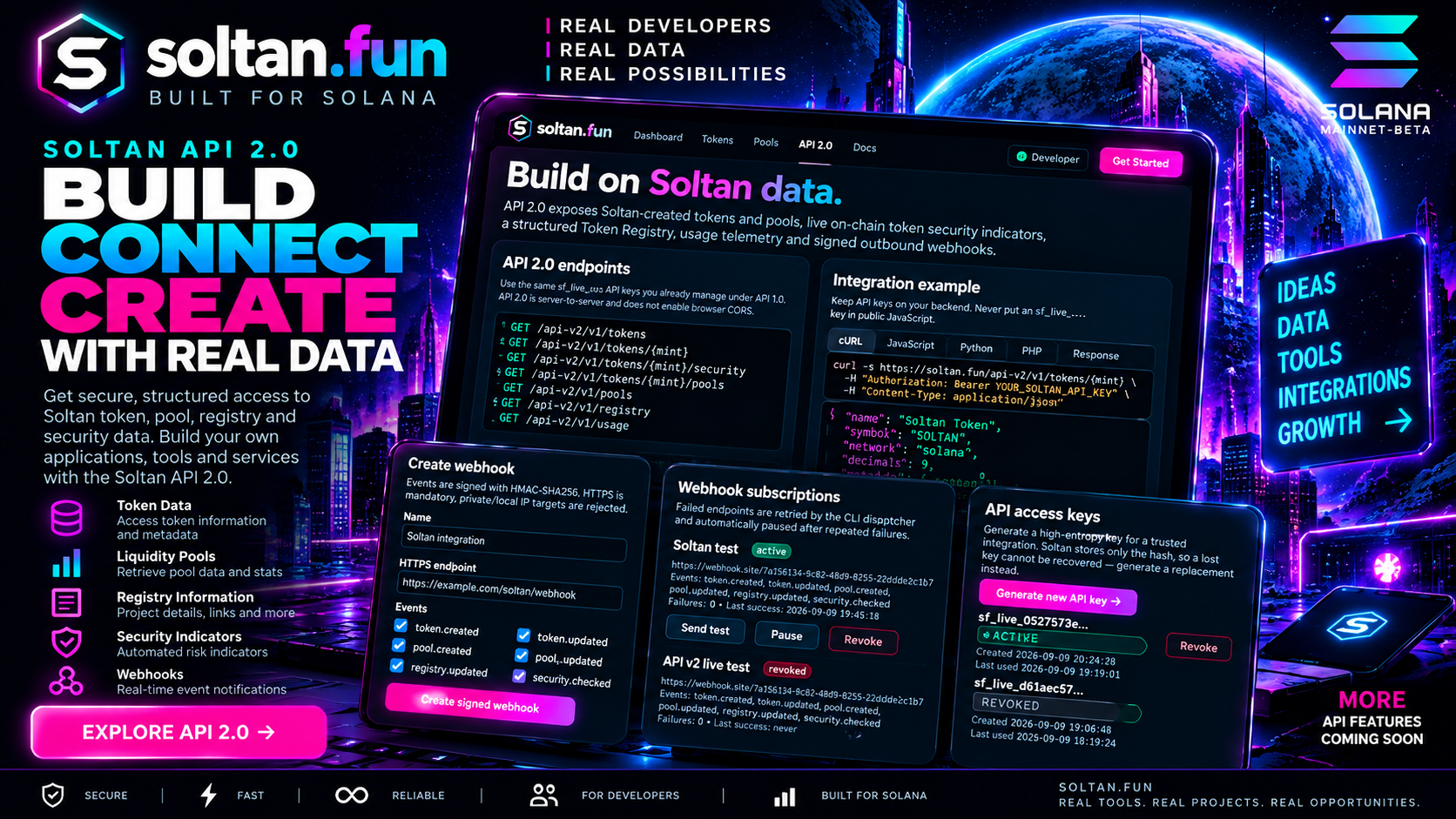The height and width of the screenshot is (819, 1456).
Task: Click the Built for Solana chart icon
Action: [x=785, y=796]
